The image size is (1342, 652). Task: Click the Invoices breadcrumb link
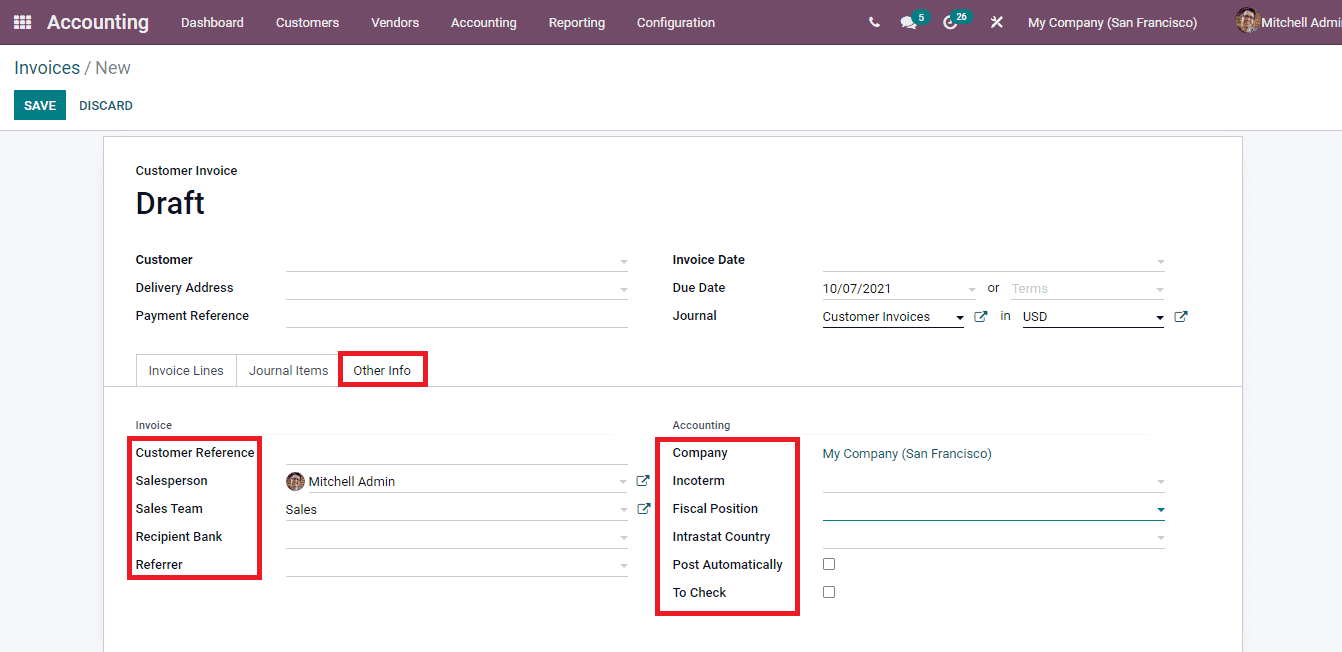[47, 67]
